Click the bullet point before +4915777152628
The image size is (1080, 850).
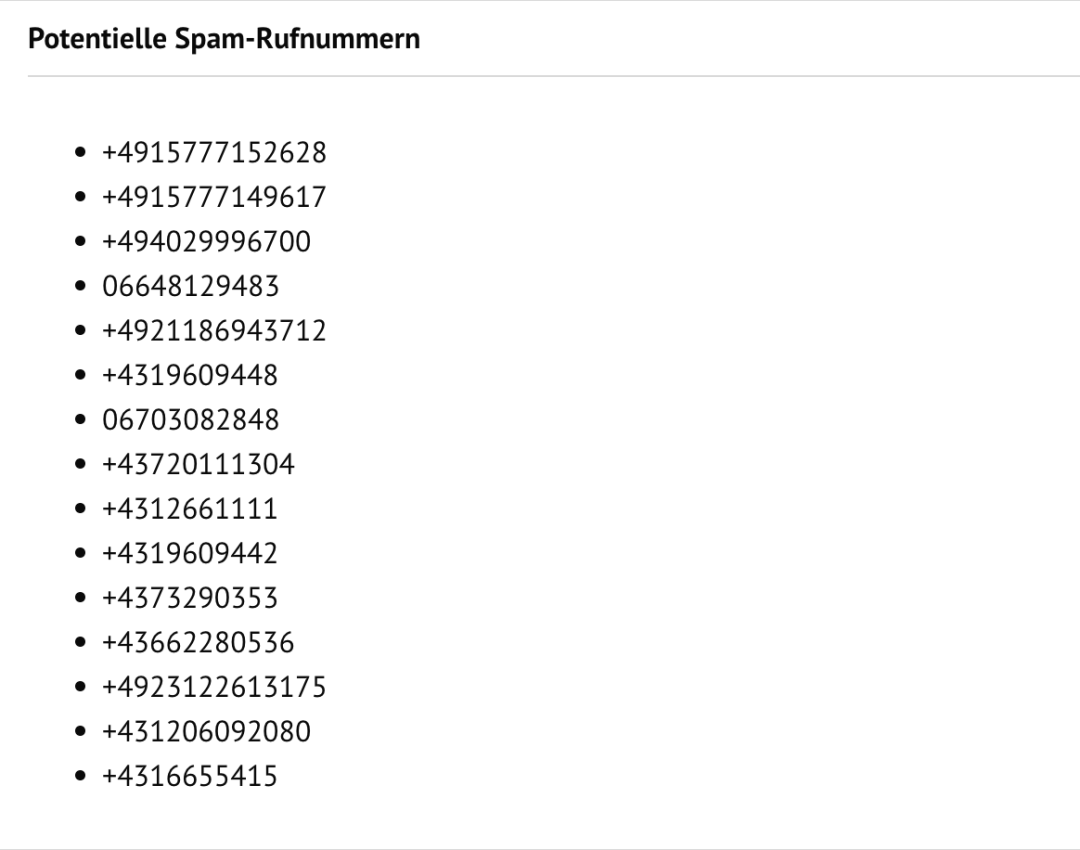(x=81, y=154)
